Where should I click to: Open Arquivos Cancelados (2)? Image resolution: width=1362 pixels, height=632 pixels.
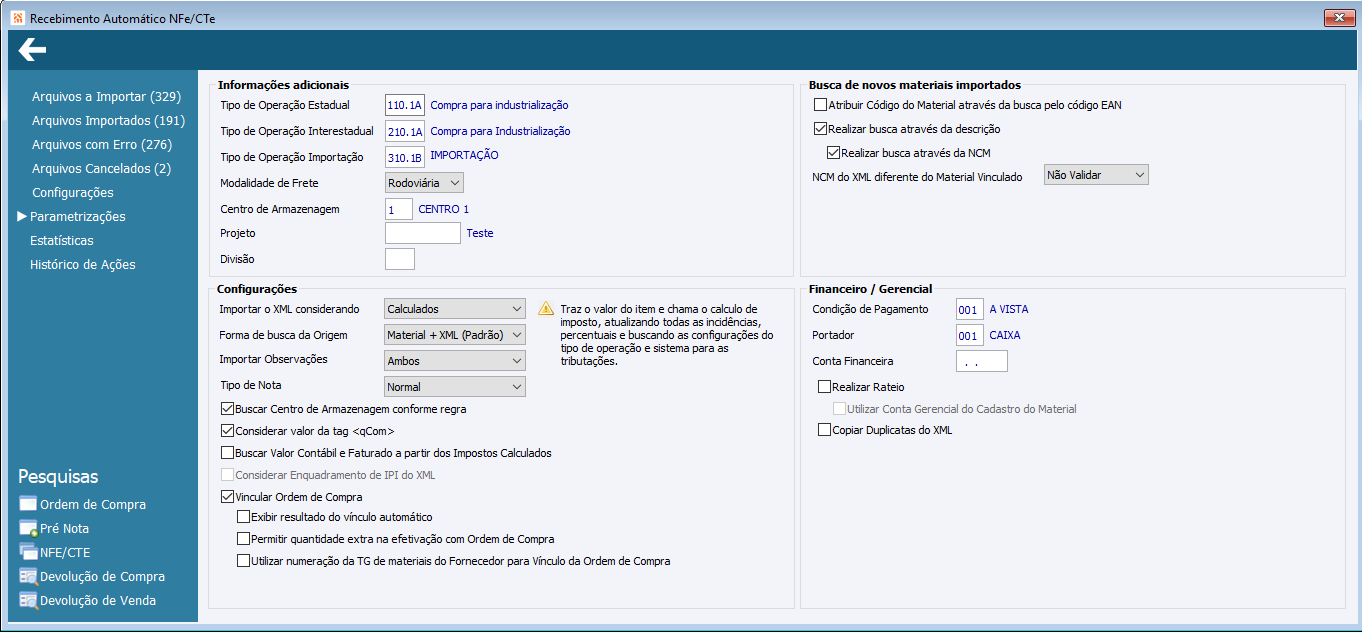tap(101, 169)
